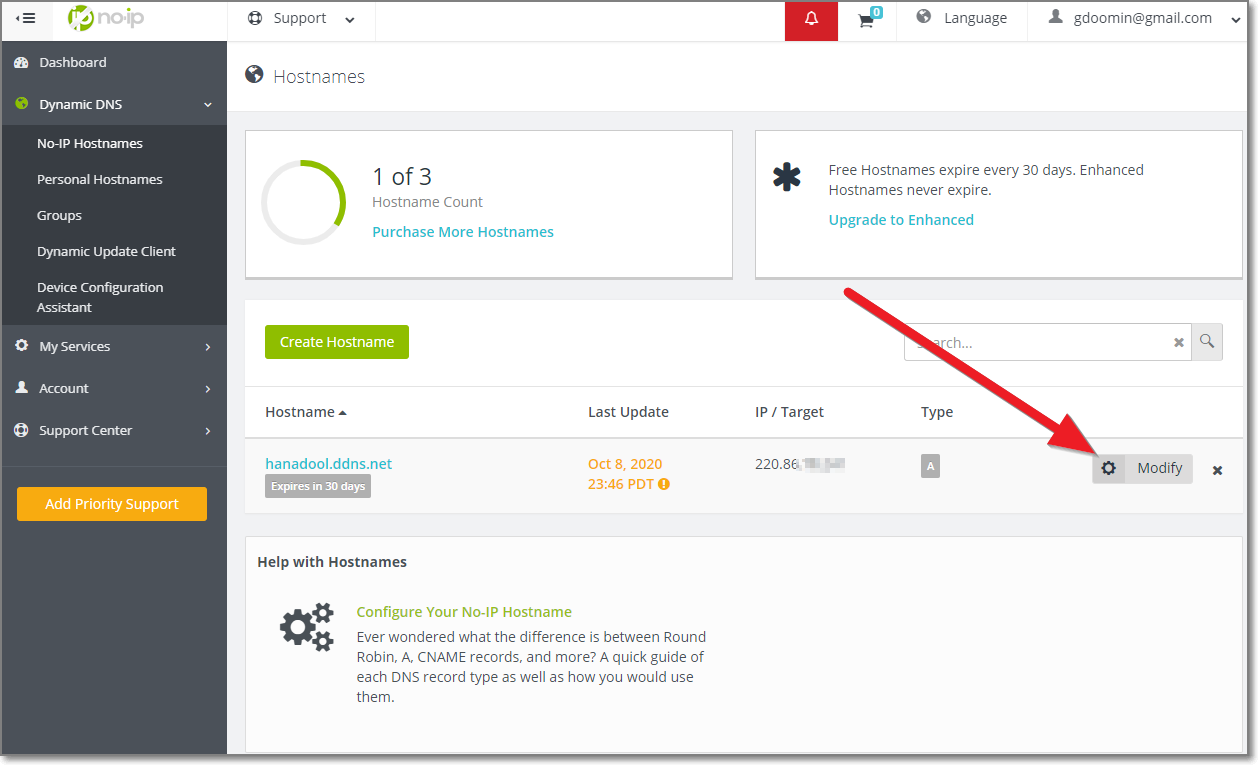1258x765 pixels.
Task: Click the Dashboard gauge icon
Action: [22, 63]
